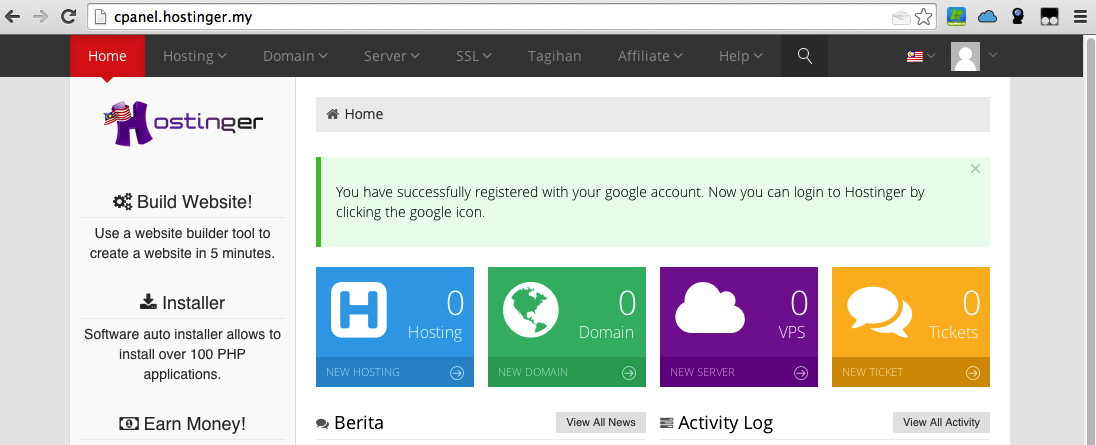The width and height of the screenshot is (1096, 445).
Task: Expand the user avatar account menu
Action: pos(974,56)
